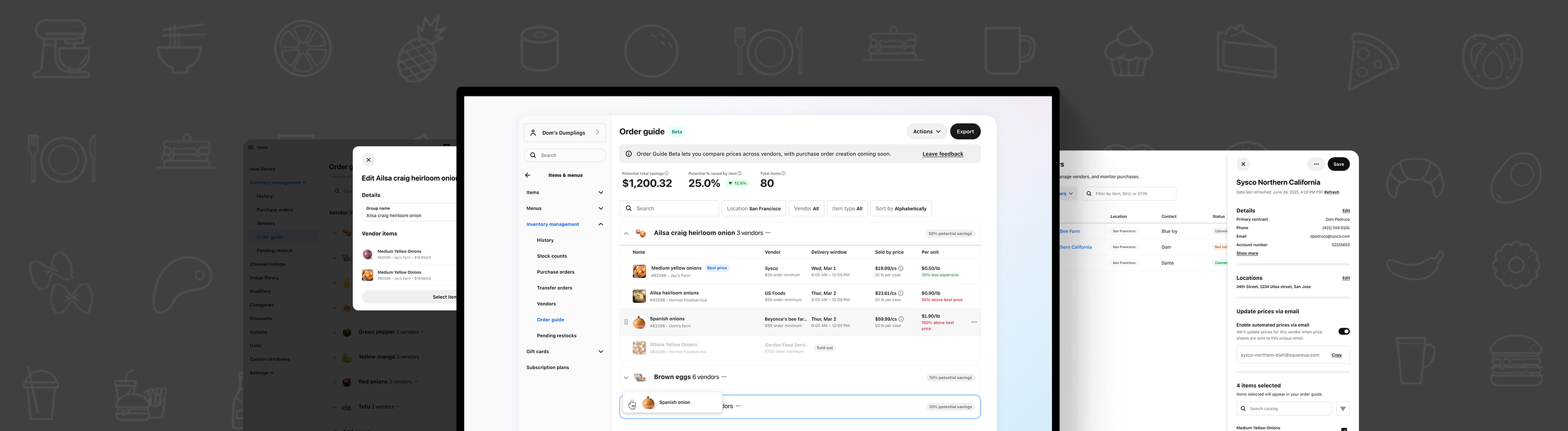Open the three-dot menu for Ailsa craig heirloom onion

(768, 232)
